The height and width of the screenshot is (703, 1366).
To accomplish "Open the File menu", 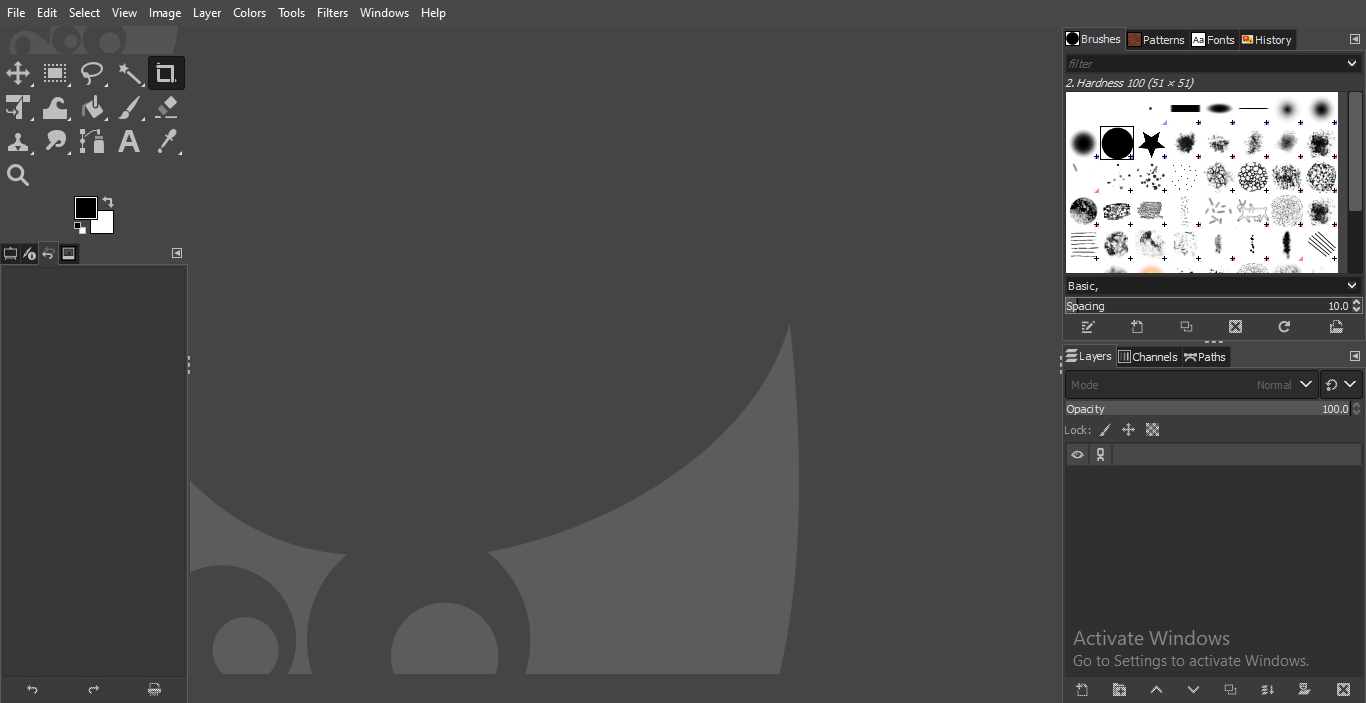I will click(16, 13).
